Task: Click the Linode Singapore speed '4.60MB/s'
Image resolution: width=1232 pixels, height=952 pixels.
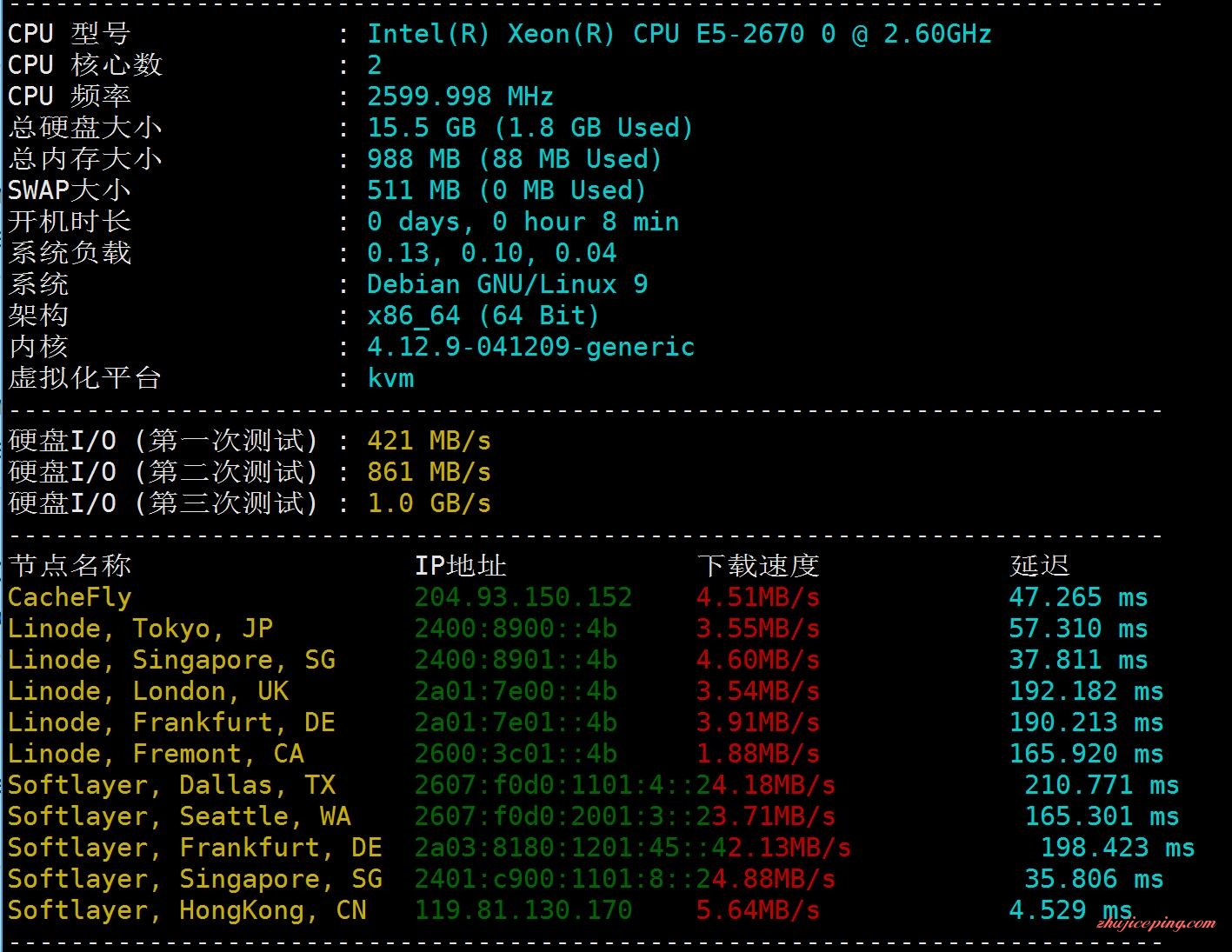Action: click(x=757, y=660)
